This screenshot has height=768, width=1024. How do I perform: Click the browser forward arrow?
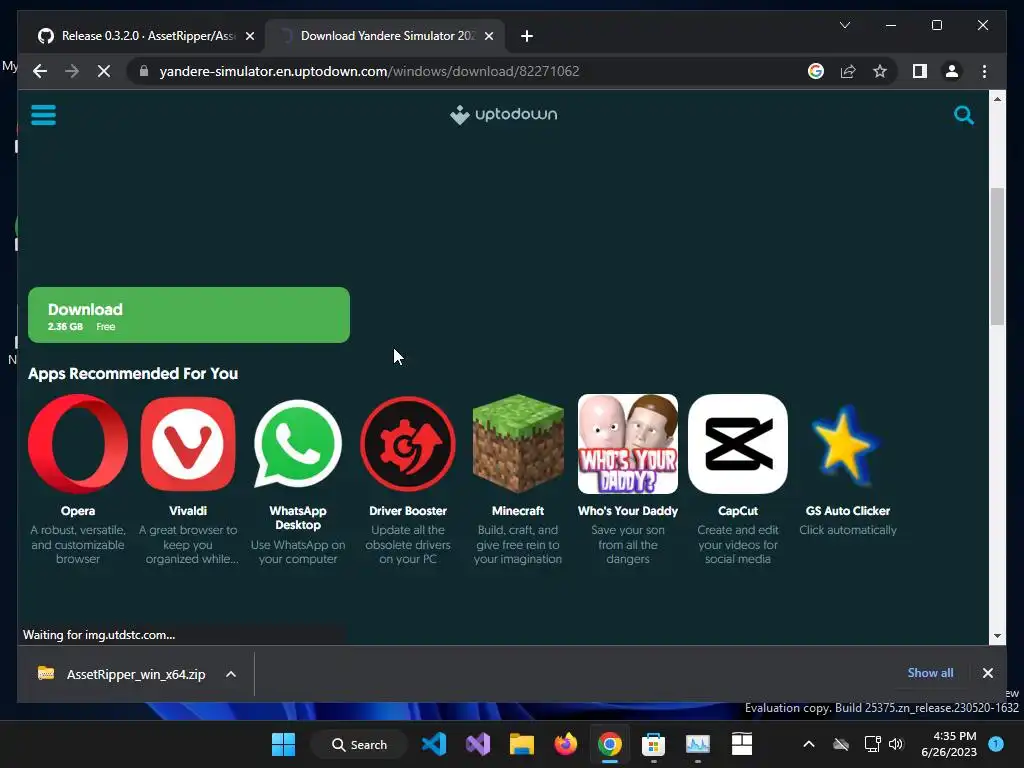(72, 71)
